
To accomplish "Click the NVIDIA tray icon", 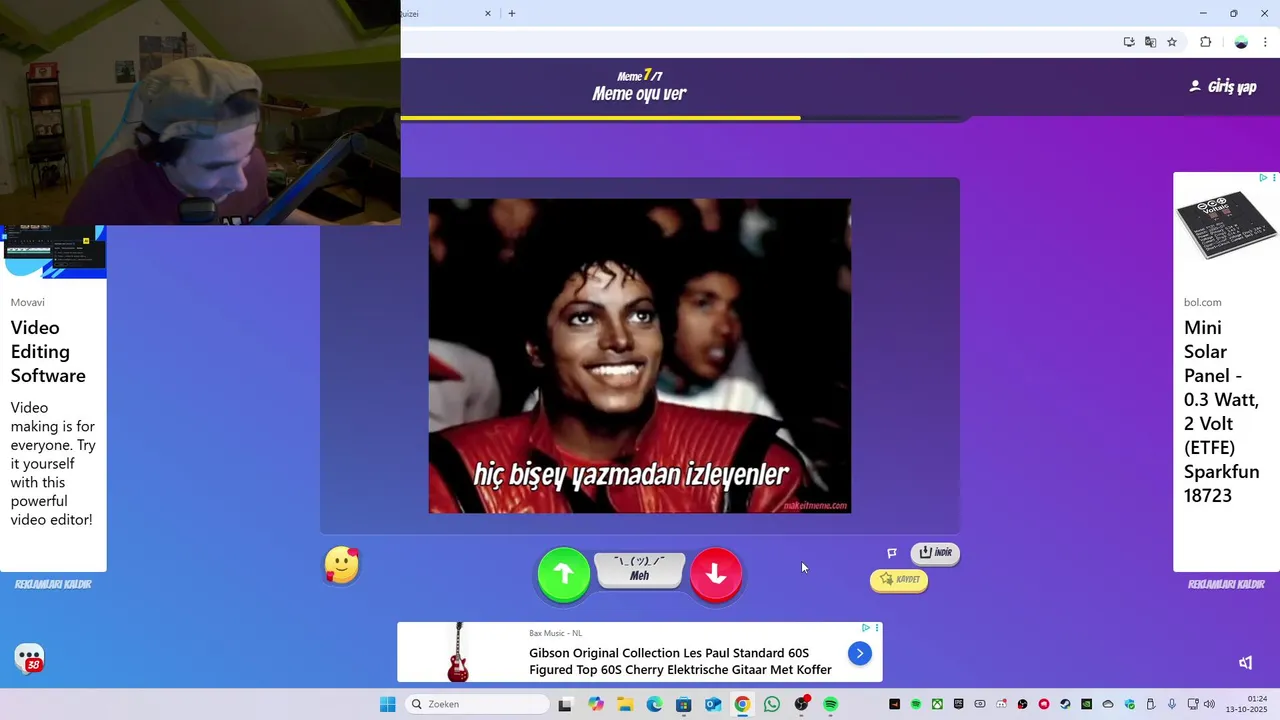I will click(x=1086, y=704).
